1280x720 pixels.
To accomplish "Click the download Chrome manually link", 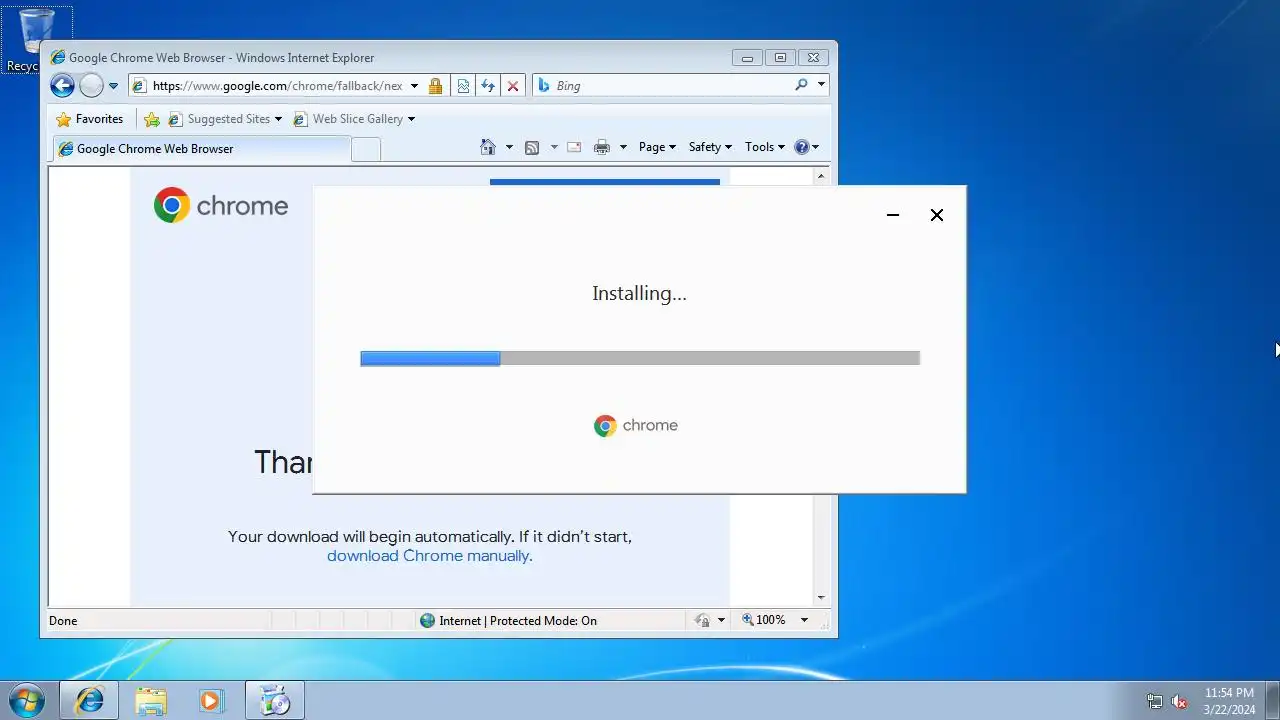I will tap(430, 556).
